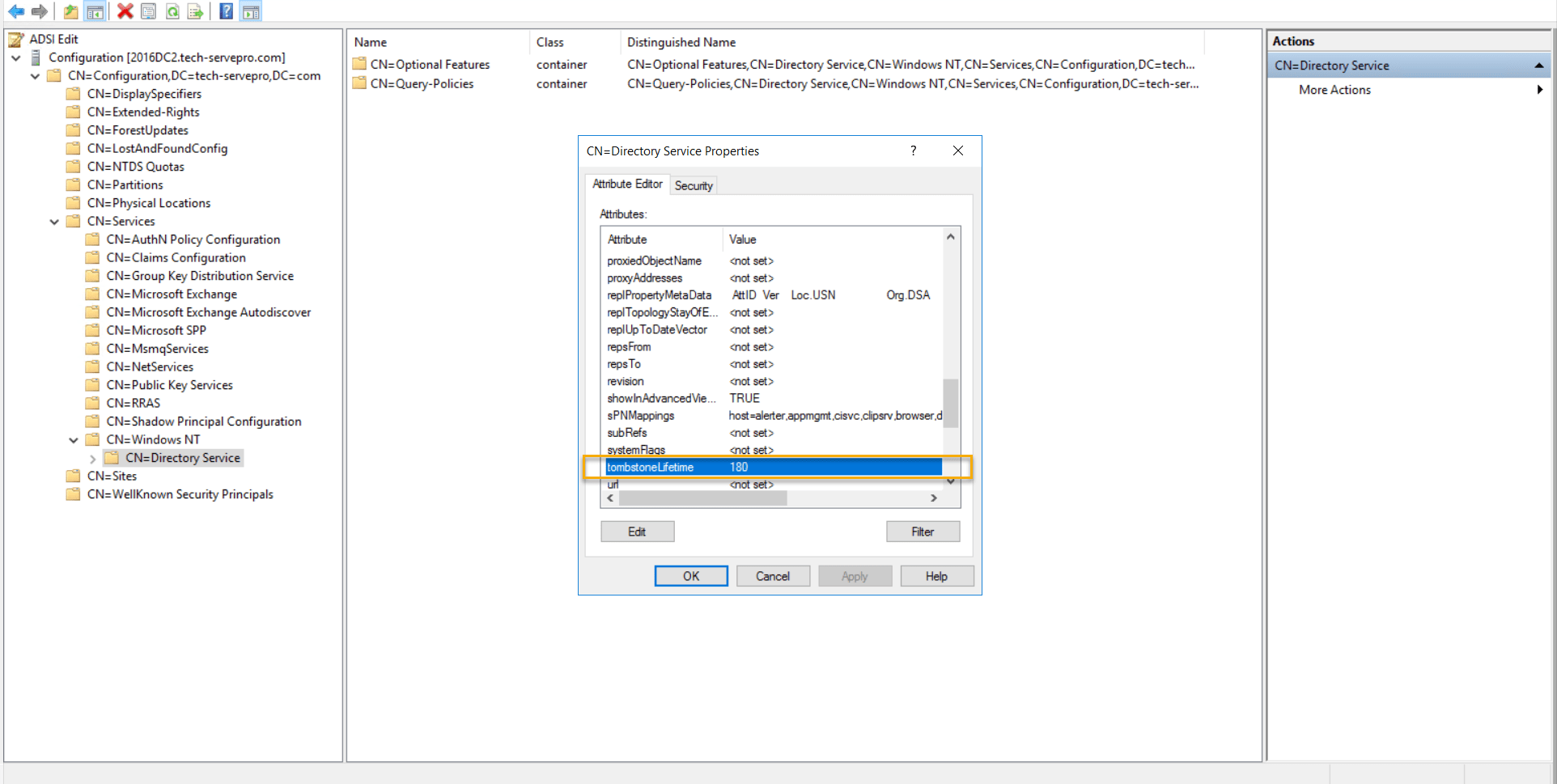Click the Filter button
The width and height of the screenshot is (1557, 784).
coord(923,532)
